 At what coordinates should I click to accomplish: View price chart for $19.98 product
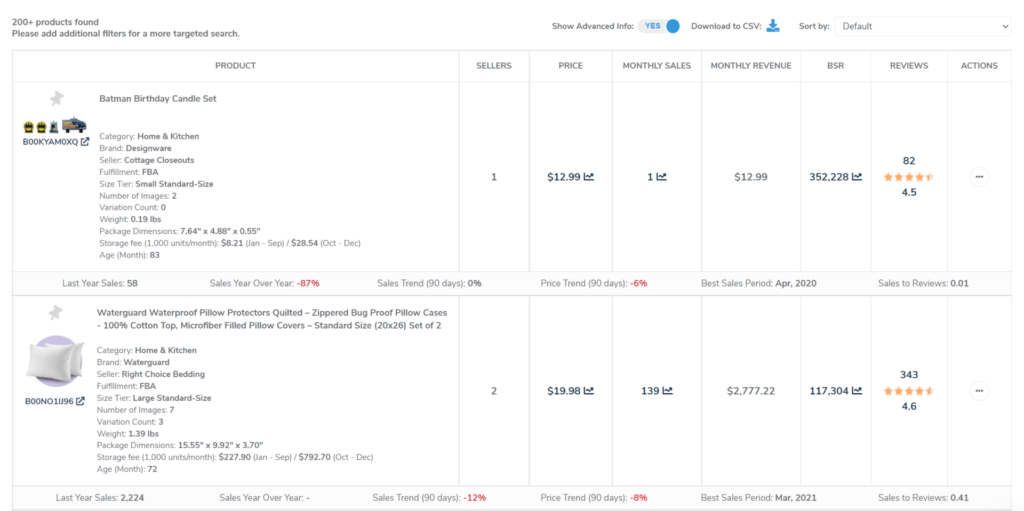pyautogui.click(x=589, y=391)
